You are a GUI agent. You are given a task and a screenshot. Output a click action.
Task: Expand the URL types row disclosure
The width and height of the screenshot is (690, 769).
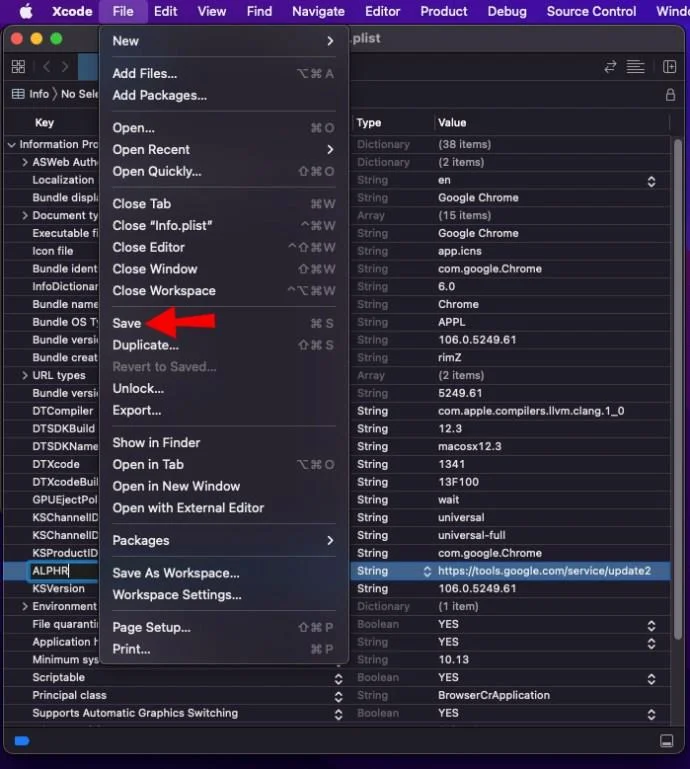click(25, 375)
